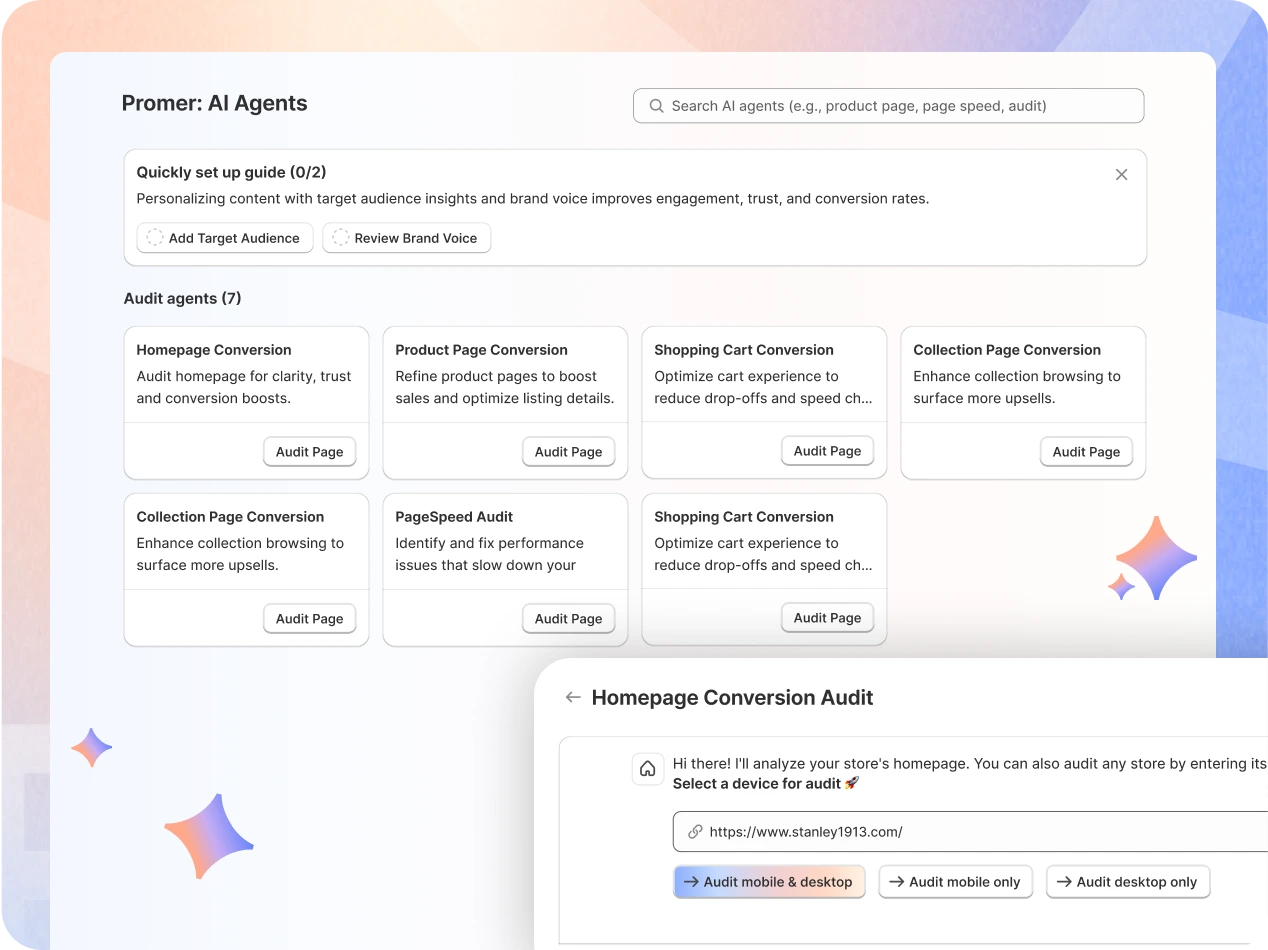Viewport: 1268px width, 950px height.
Task: Choose Audit mobile only
Action: click(955, 882)
